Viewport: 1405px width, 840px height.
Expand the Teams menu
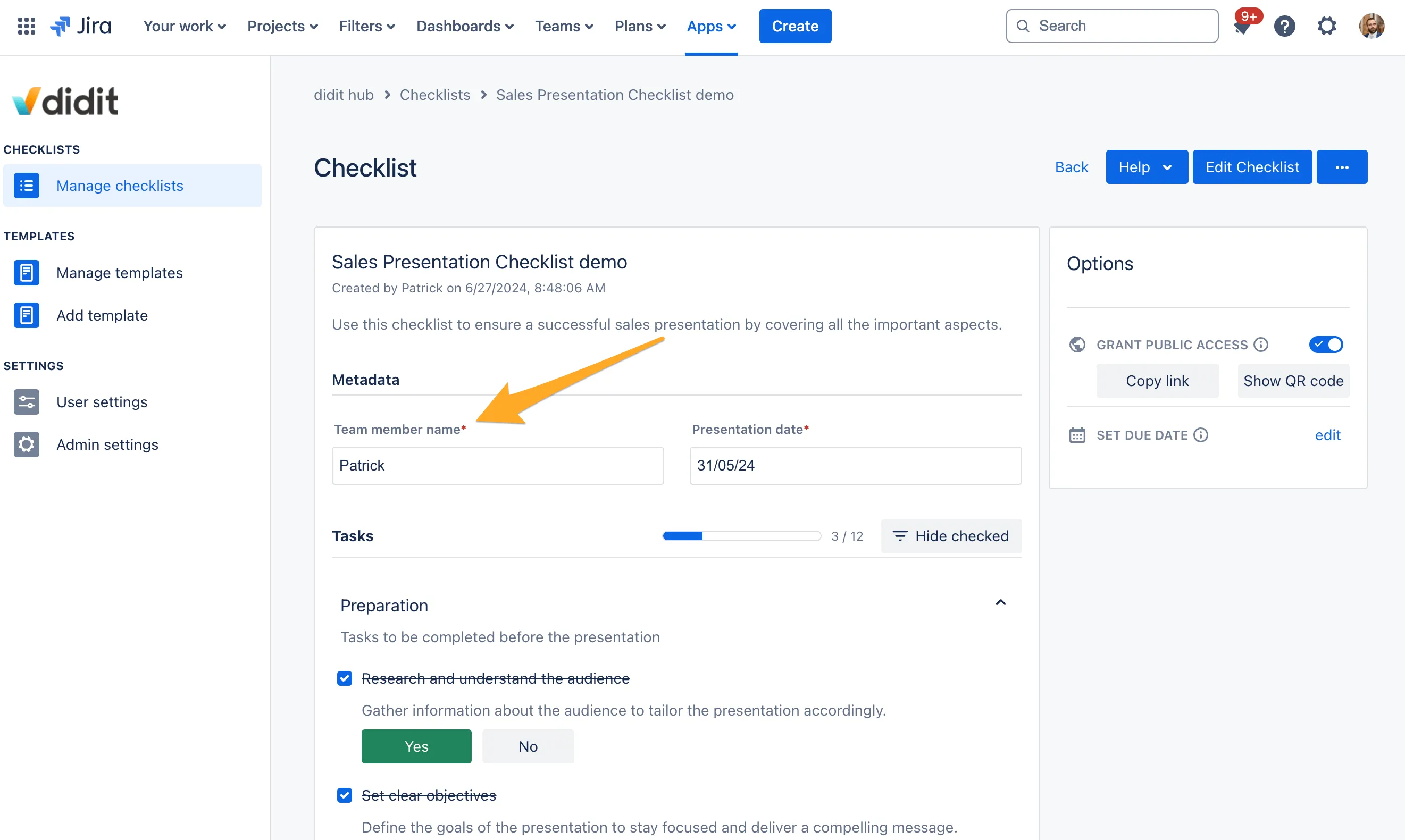pos(564,26)
